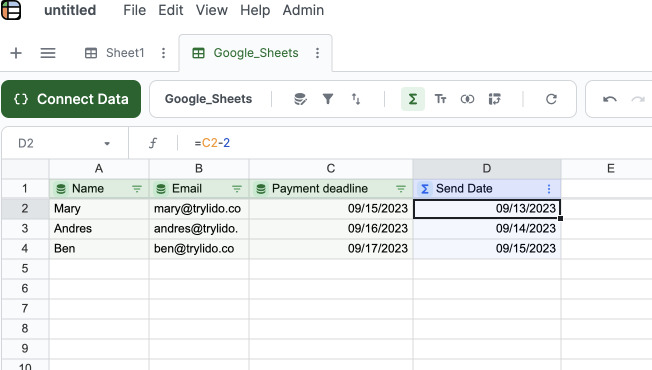652x370 pixels.
Task: Click the ben@trylido.co email cell
Action: 199,249
